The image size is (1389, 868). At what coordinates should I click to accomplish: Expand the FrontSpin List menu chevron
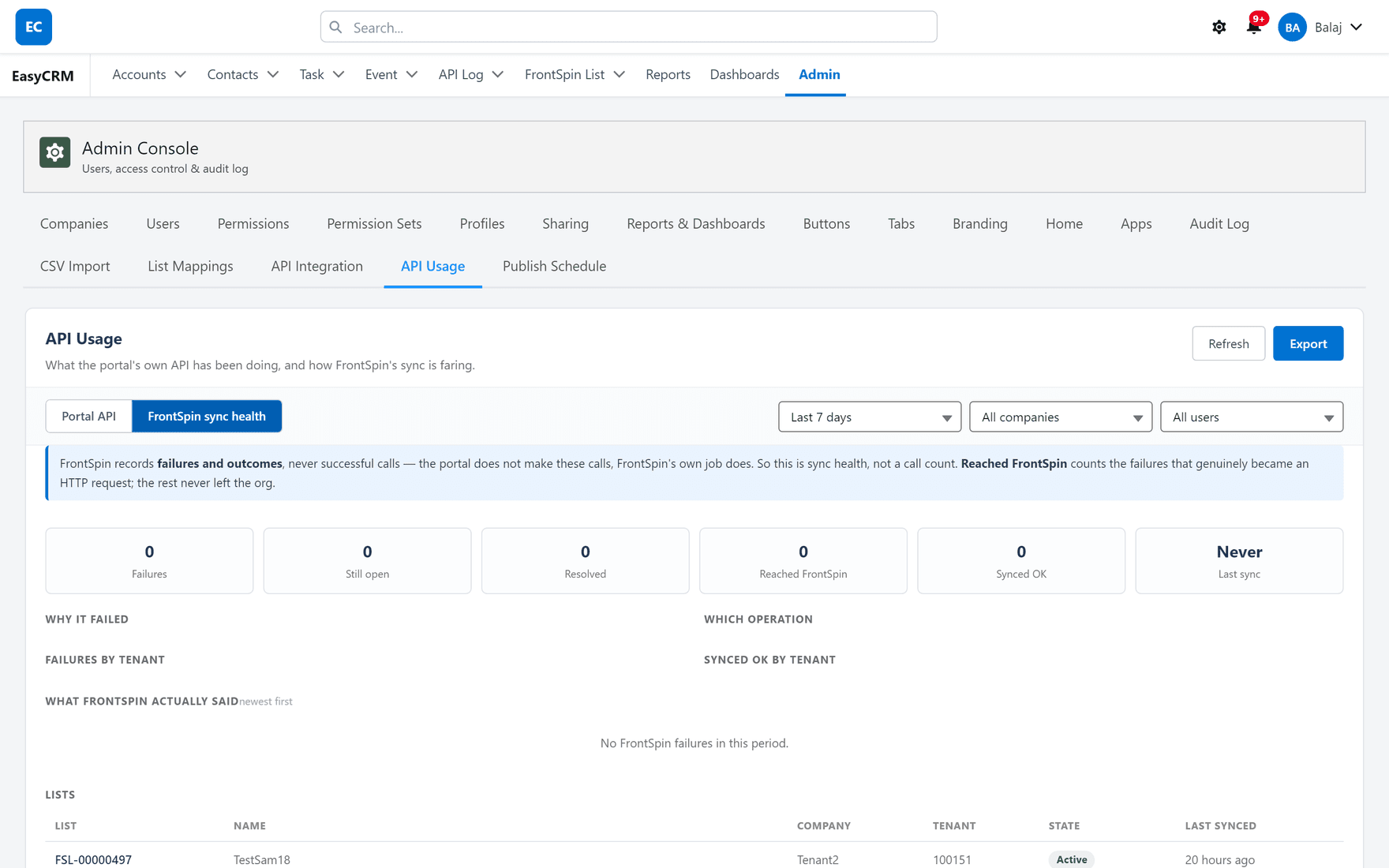620,74
